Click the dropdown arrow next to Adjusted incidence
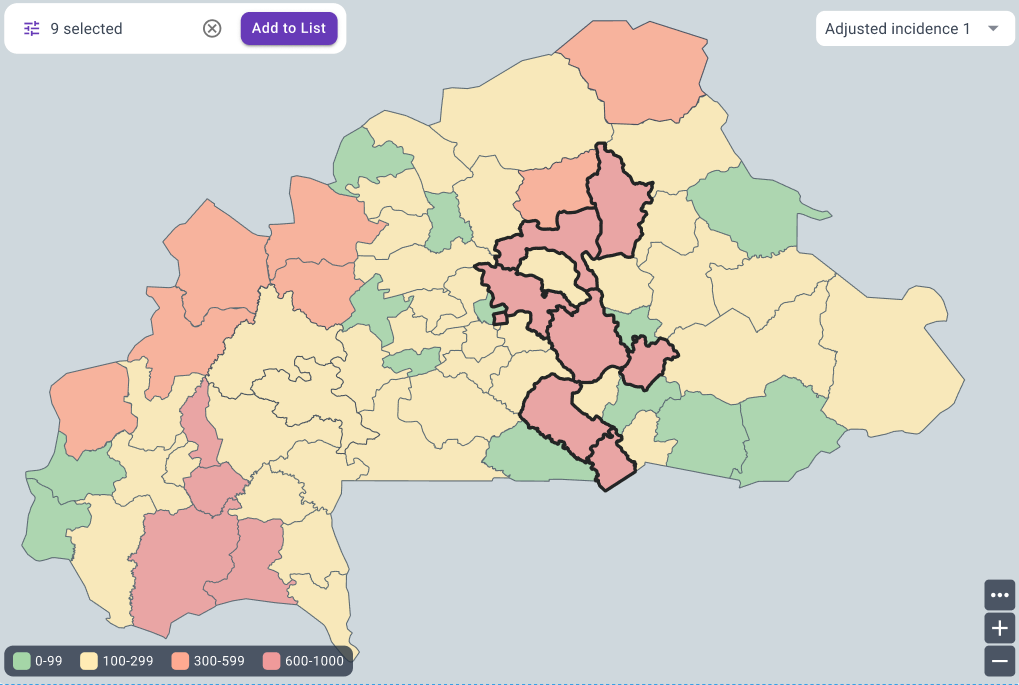Screen dimensions: 1019x685 [993, 29]
